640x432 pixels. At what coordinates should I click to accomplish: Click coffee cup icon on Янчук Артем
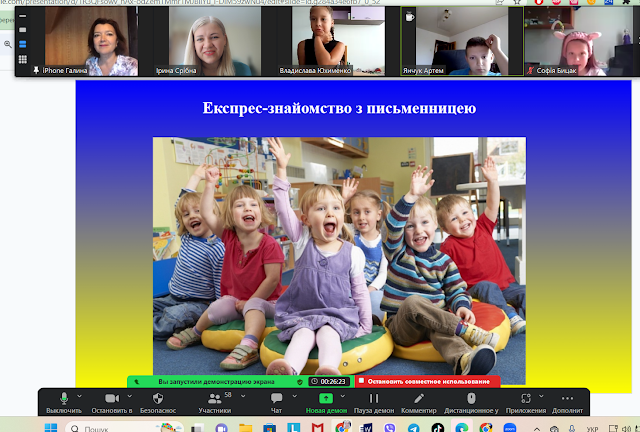[x=409, y=16]
